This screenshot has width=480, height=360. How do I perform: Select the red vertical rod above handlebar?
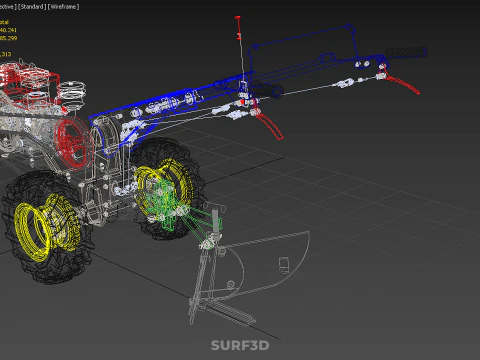tap(238, 28)
